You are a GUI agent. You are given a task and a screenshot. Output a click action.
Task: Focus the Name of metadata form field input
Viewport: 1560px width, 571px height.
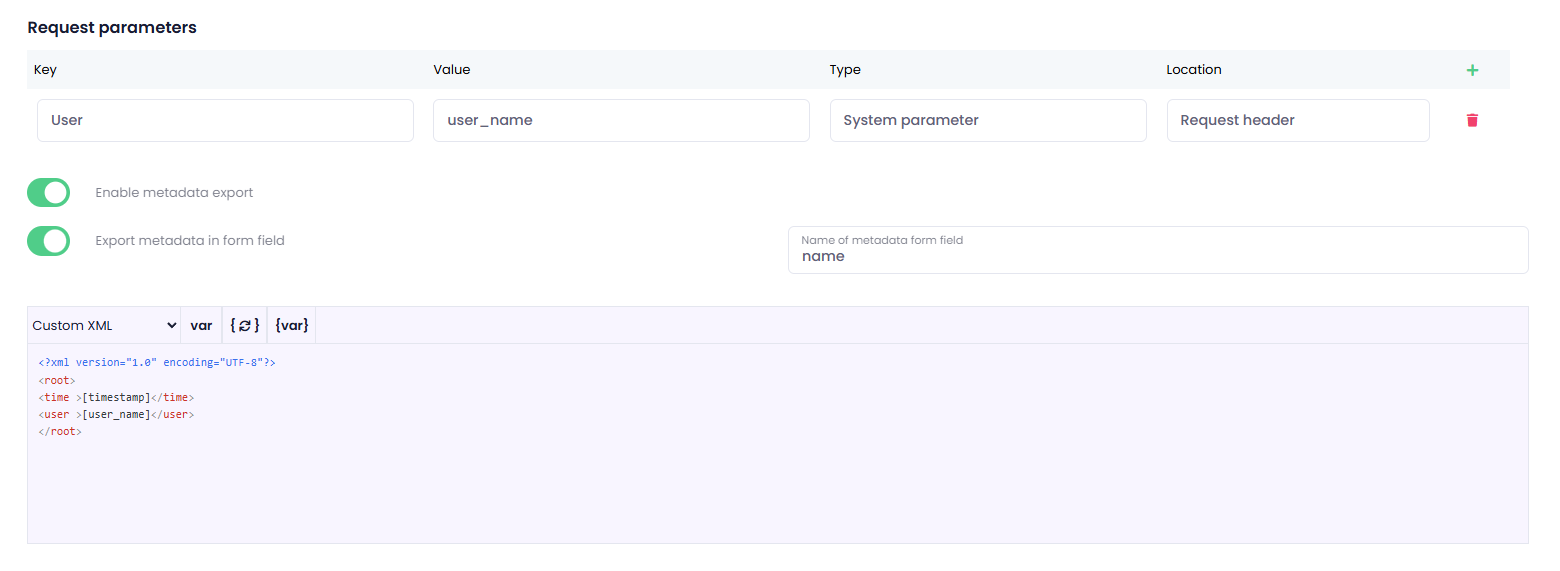(1157, 256)
